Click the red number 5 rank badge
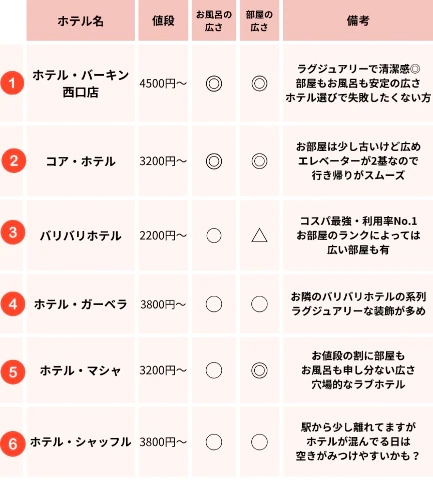 [13, 372]
